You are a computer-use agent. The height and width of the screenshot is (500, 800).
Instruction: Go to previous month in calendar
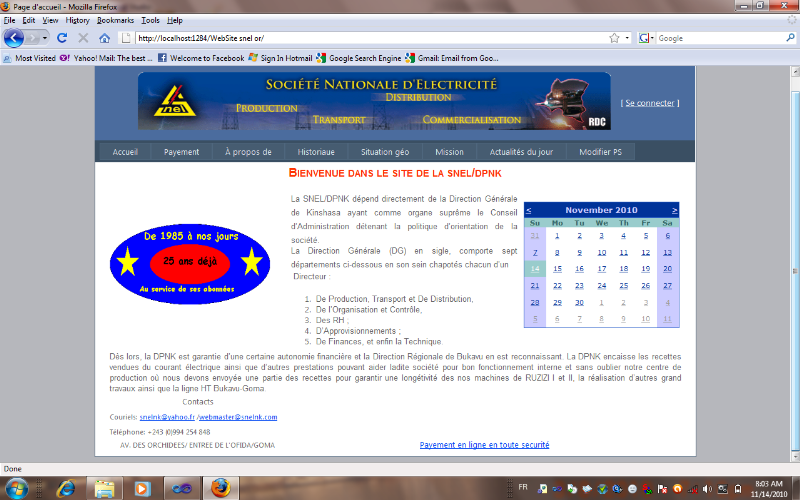(x=529, y=210)
